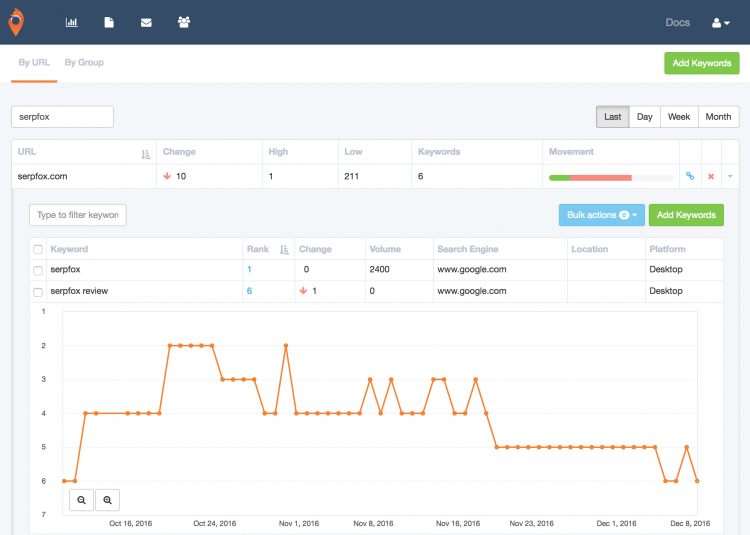
Task: Tick the checkbox for serpfox keyword
Action: coord(38,270)
